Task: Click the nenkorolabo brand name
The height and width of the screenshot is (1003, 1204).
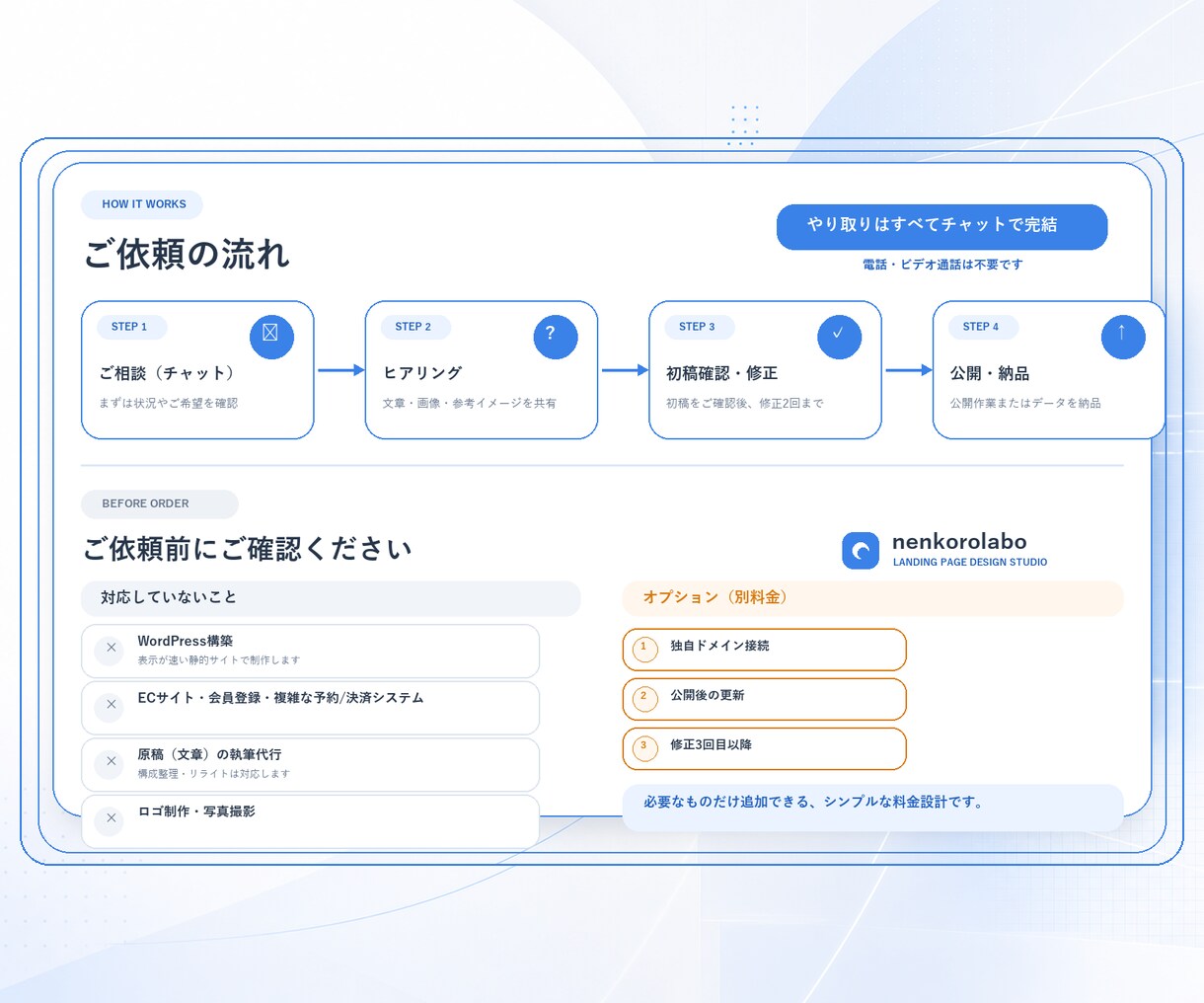Action: click(959, 541)
